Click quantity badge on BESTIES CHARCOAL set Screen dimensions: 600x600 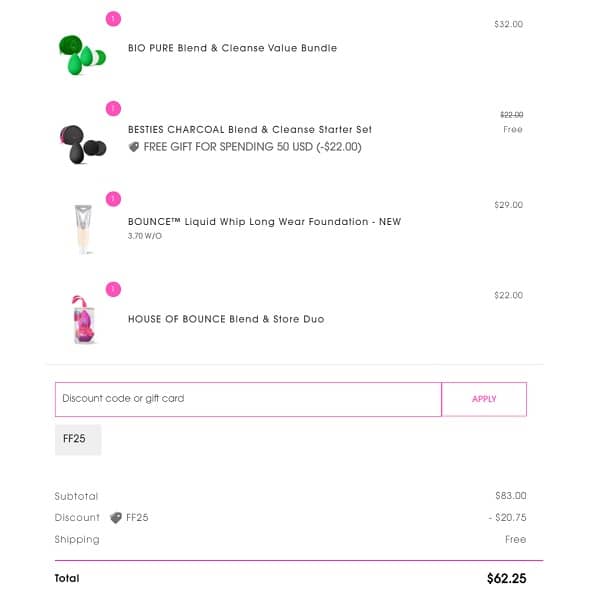(x=112, y=108)
